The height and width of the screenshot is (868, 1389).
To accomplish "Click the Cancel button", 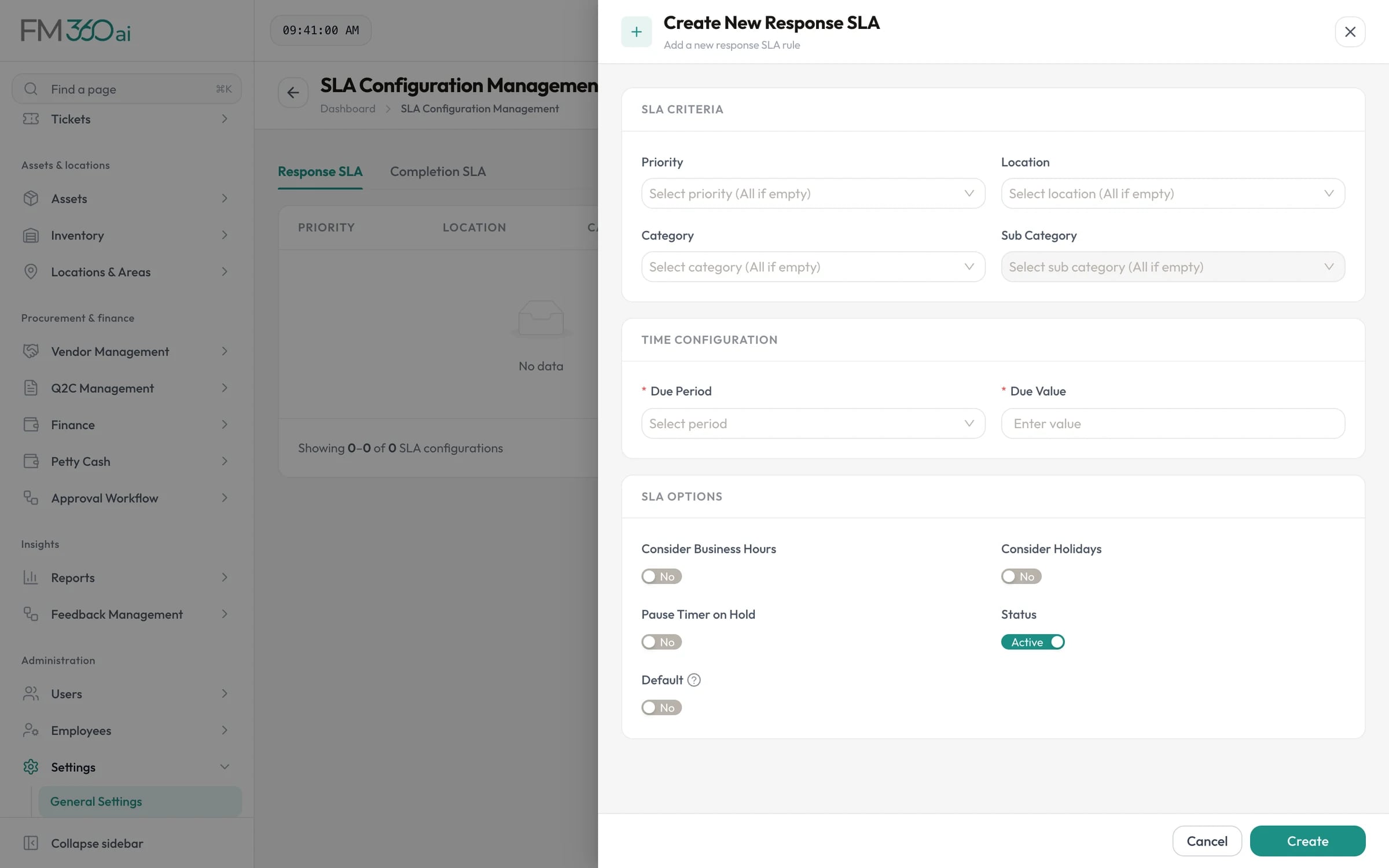I will pyautogui.click(x=1207, y=841).
